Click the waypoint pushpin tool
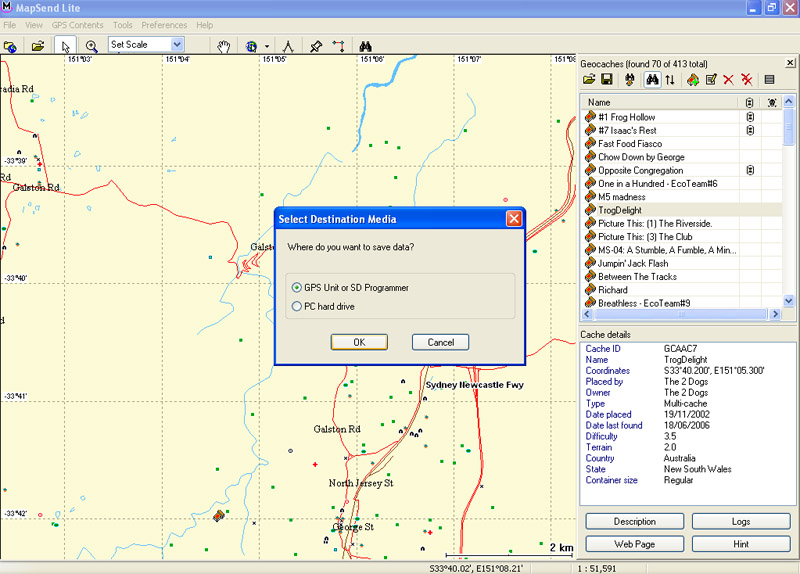 click(x=316, y=45)
